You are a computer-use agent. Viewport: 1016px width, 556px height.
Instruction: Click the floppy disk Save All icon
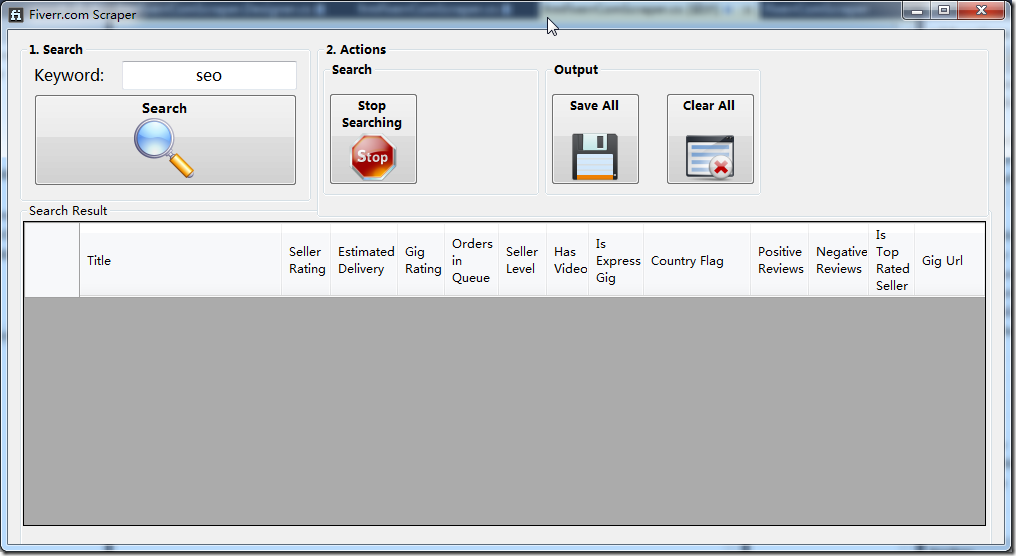pyautogui.click(x=595, y=157)
